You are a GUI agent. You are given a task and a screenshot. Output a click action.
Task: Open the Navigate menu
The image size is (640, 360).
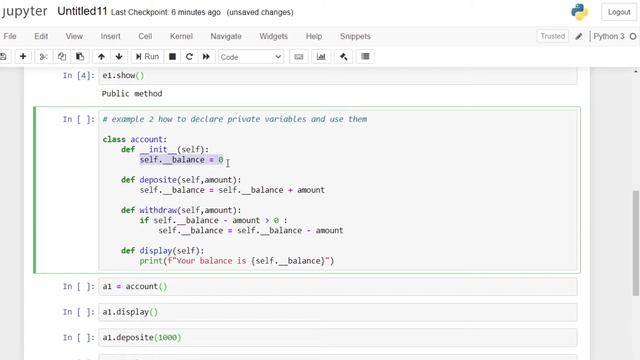pos(226,36)
